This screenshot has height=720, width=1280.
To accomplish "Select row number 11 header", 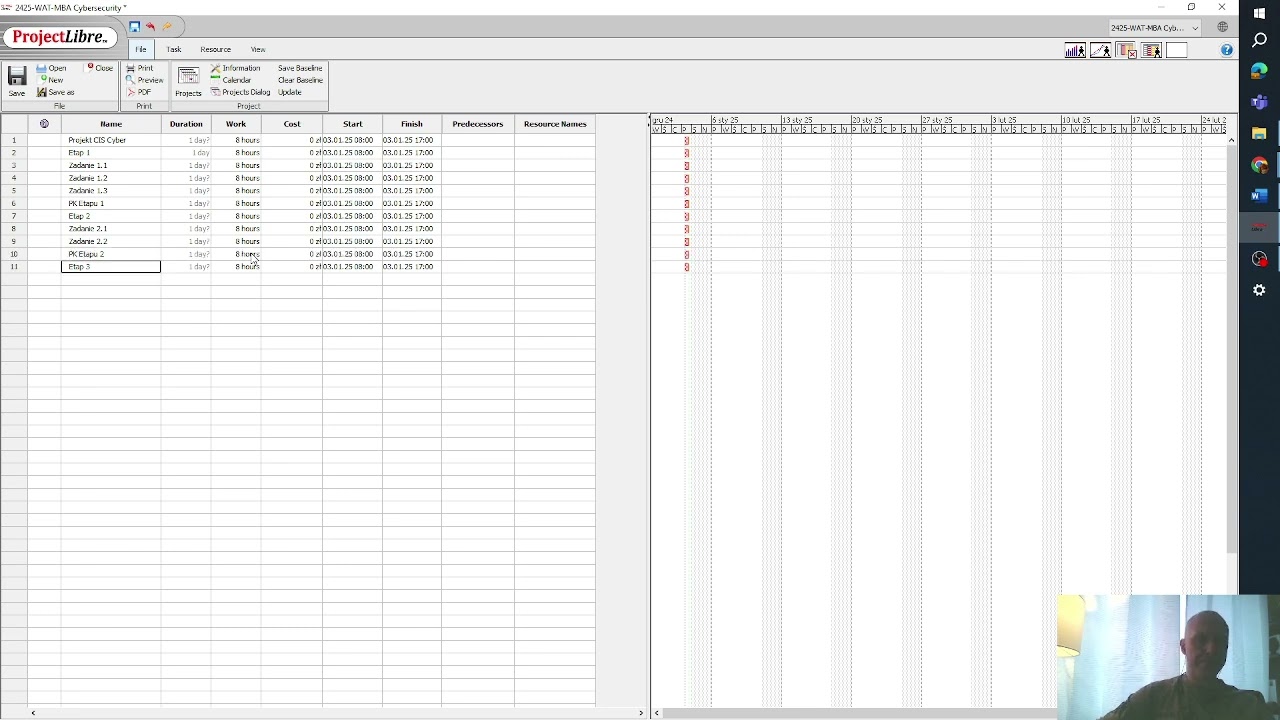I will click(x=14, y=267).
